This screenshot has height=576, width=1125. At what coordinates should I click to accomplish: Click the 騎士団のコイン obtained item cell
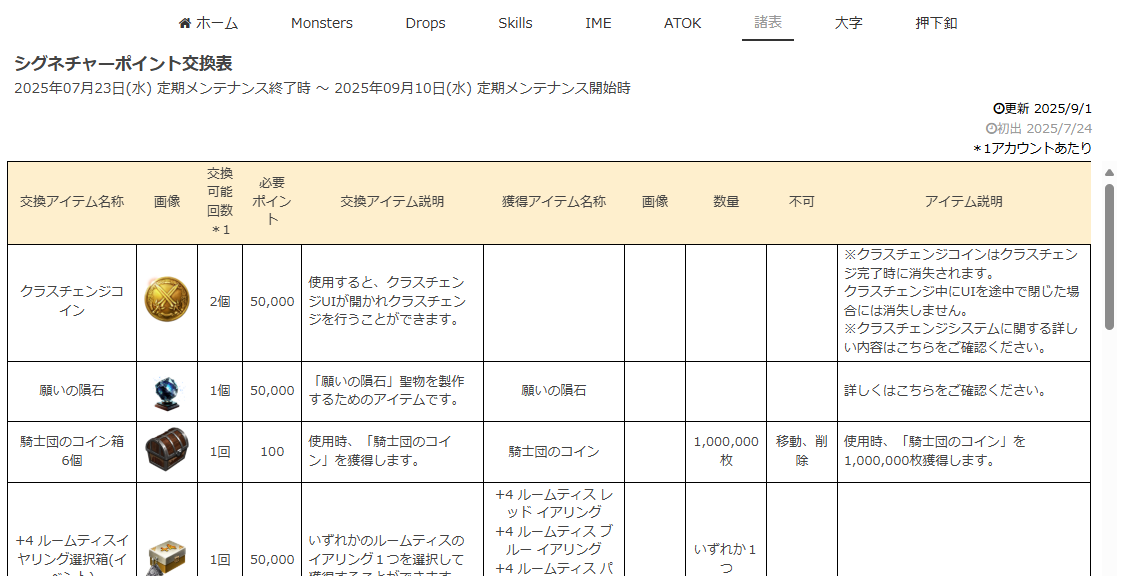tap(554, 451)
